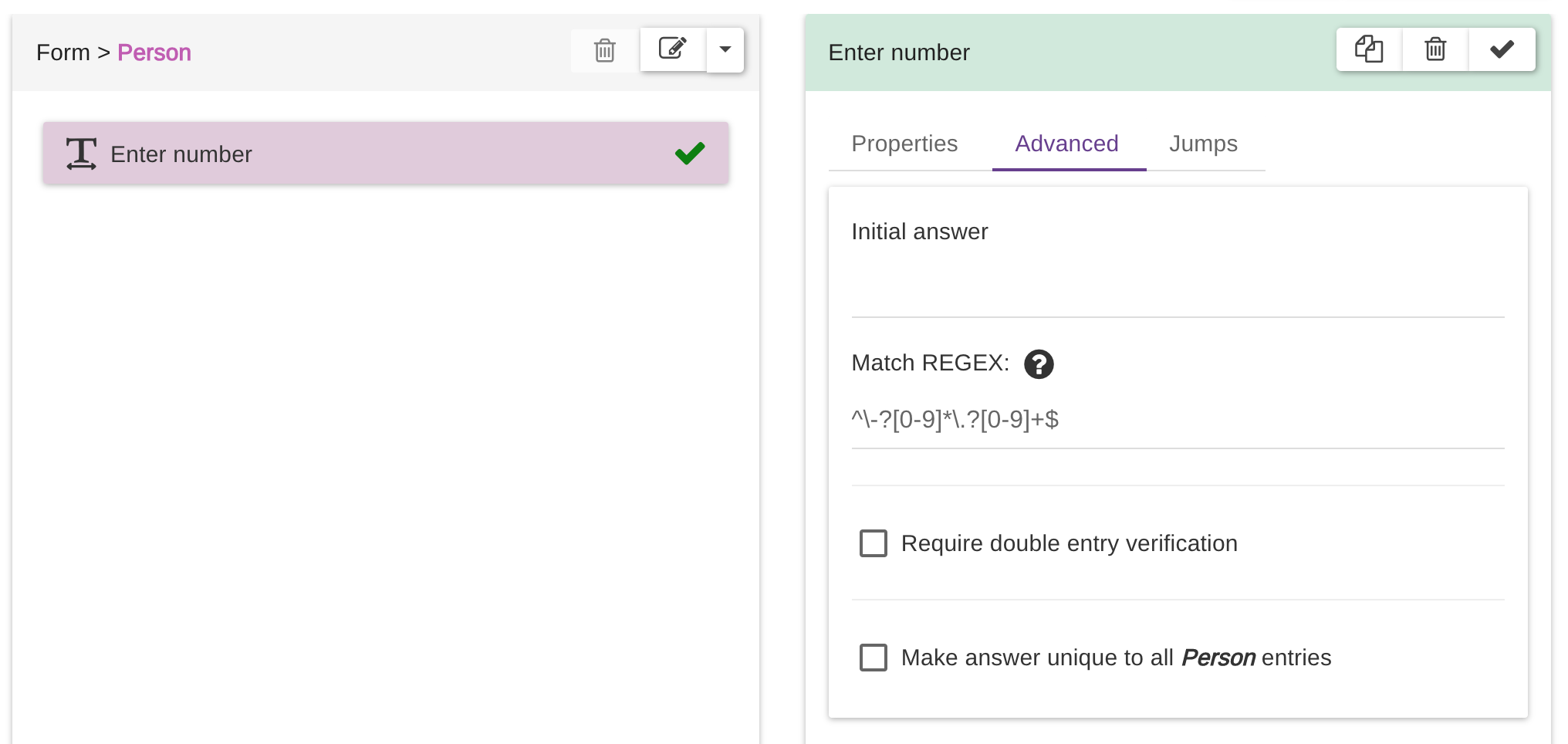Click into the Match REGEX input field
The height and width of the screenshot is (744, 1568).
tap(1178, 420)
